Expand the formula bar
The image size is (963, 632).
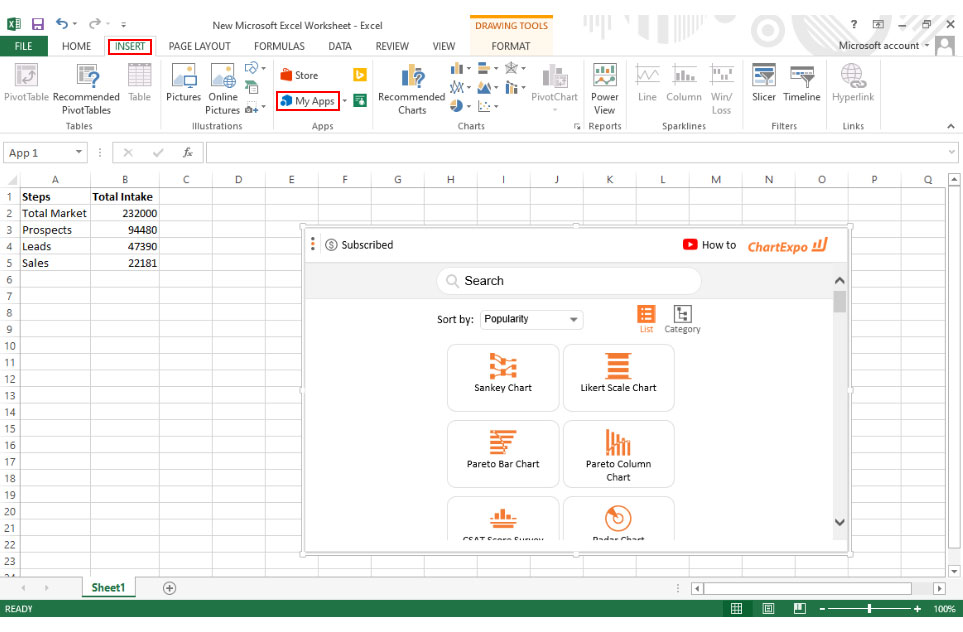pyautogui.click(x=951, y=152)
